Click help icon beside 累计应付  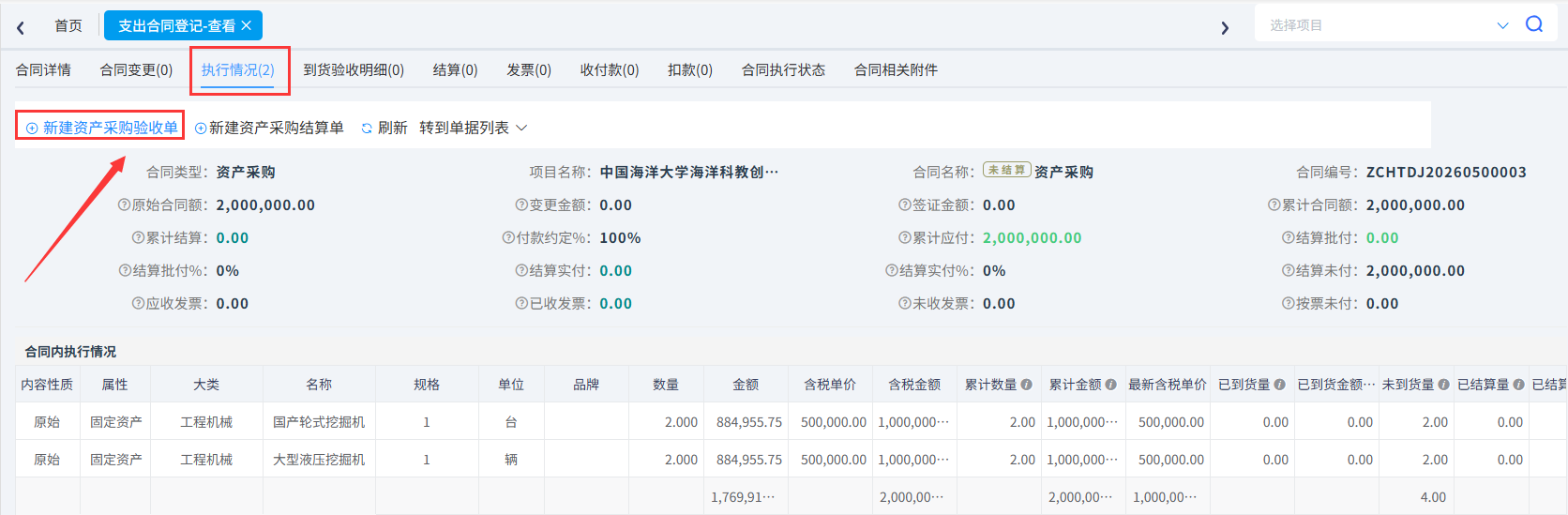pyautogui.click(x=905, y=237)
